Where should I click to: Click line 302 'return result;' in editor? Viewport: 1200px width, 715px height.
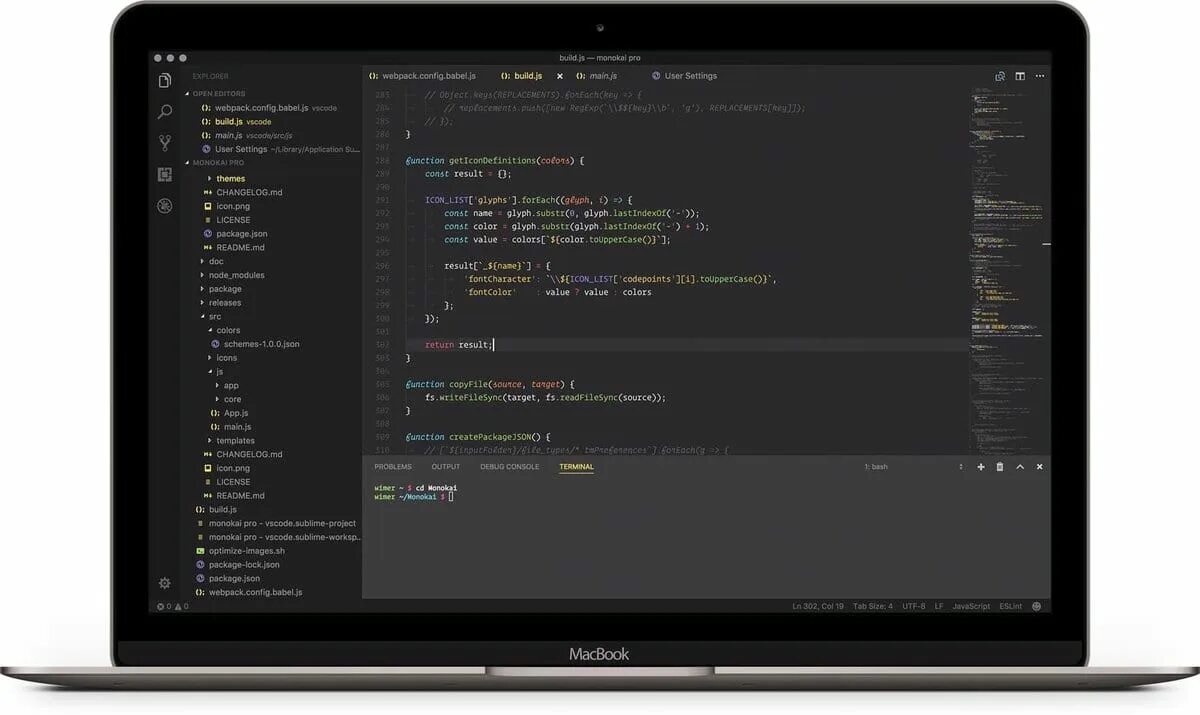tap(458, 344)
